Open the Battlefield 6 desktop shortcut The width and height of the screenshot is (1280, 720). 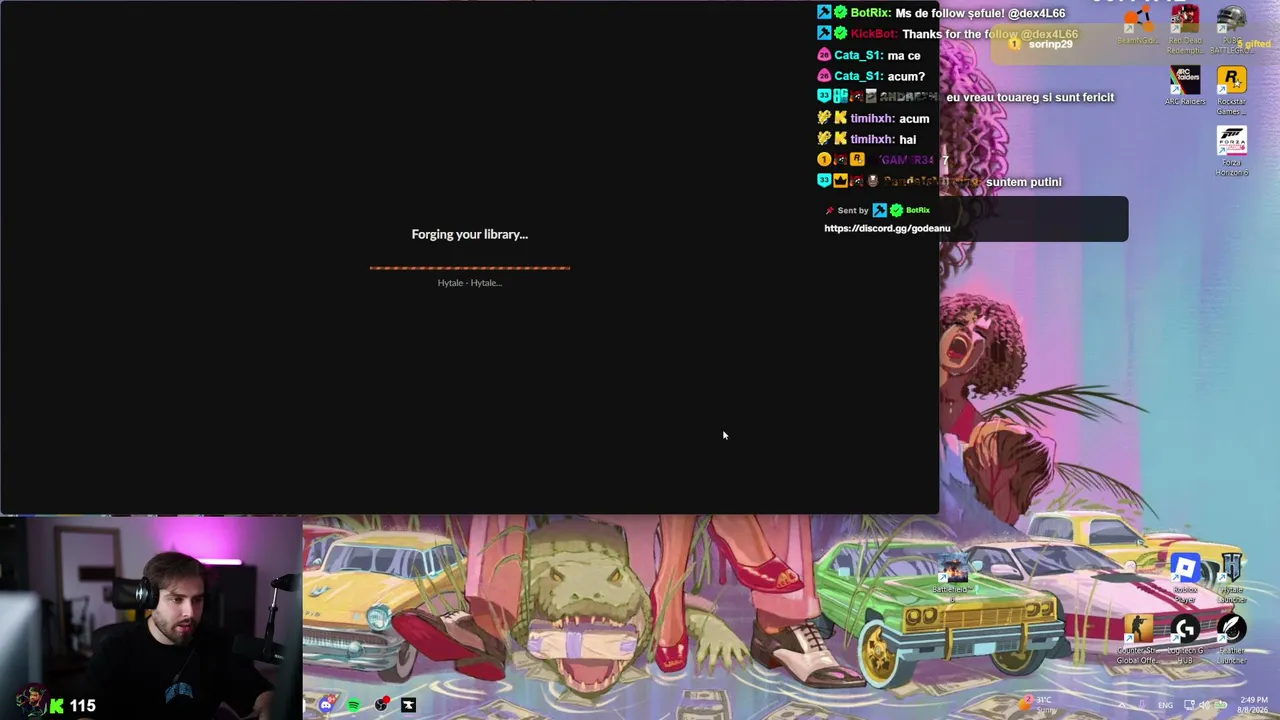click(951, 579)
